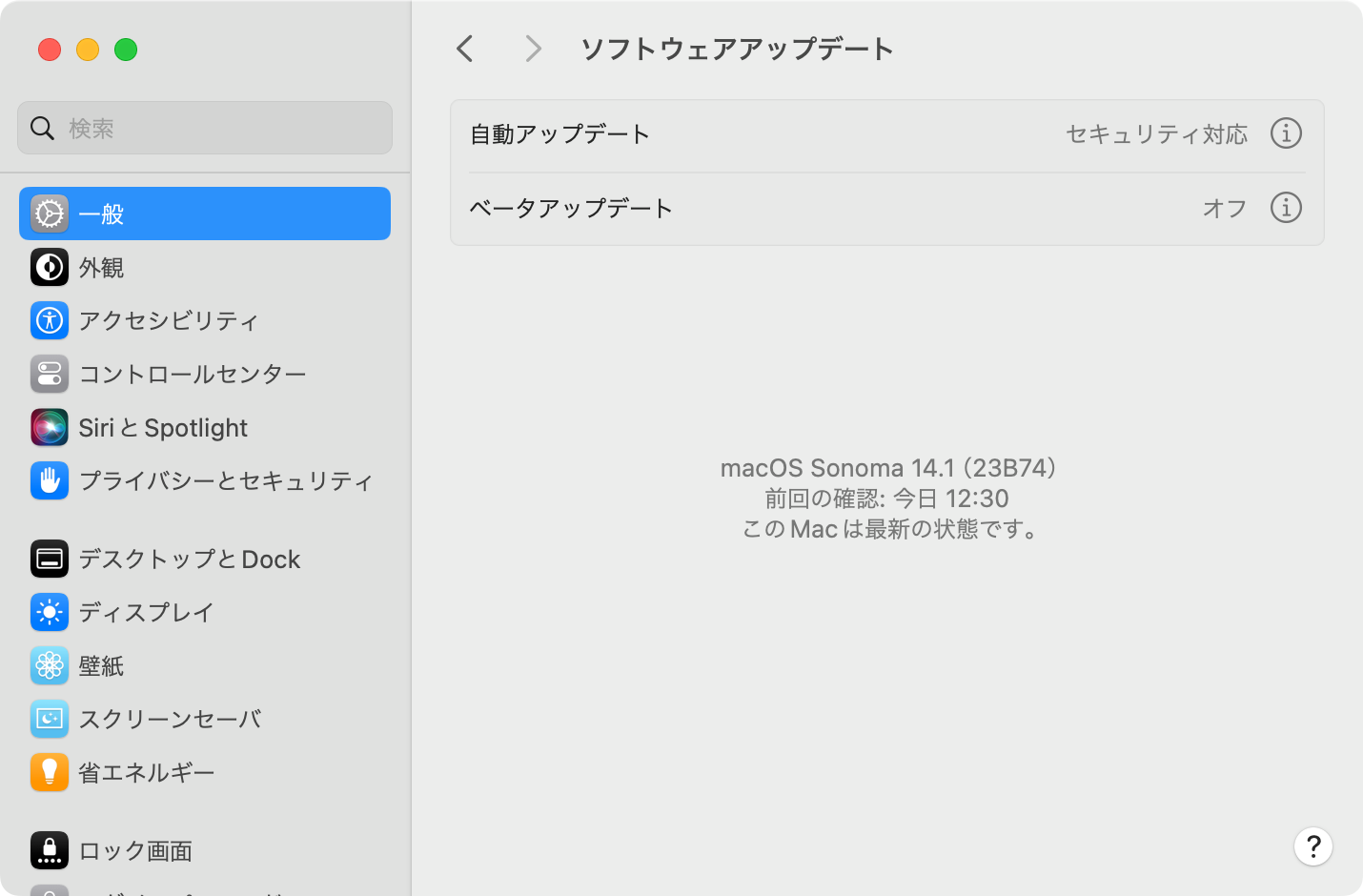Open ディスプレイ settings pane

coord(205,612)
